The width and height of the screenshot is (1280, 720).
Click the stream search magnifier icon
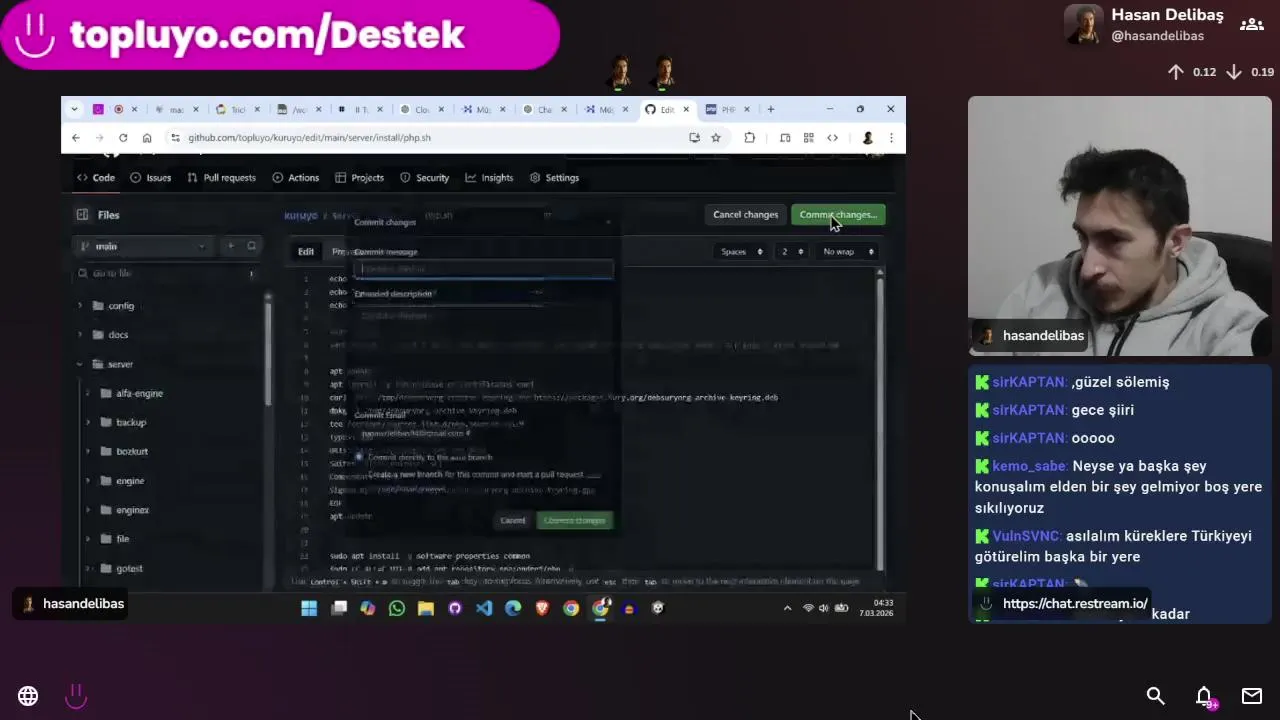click(x=1156, y=696)
